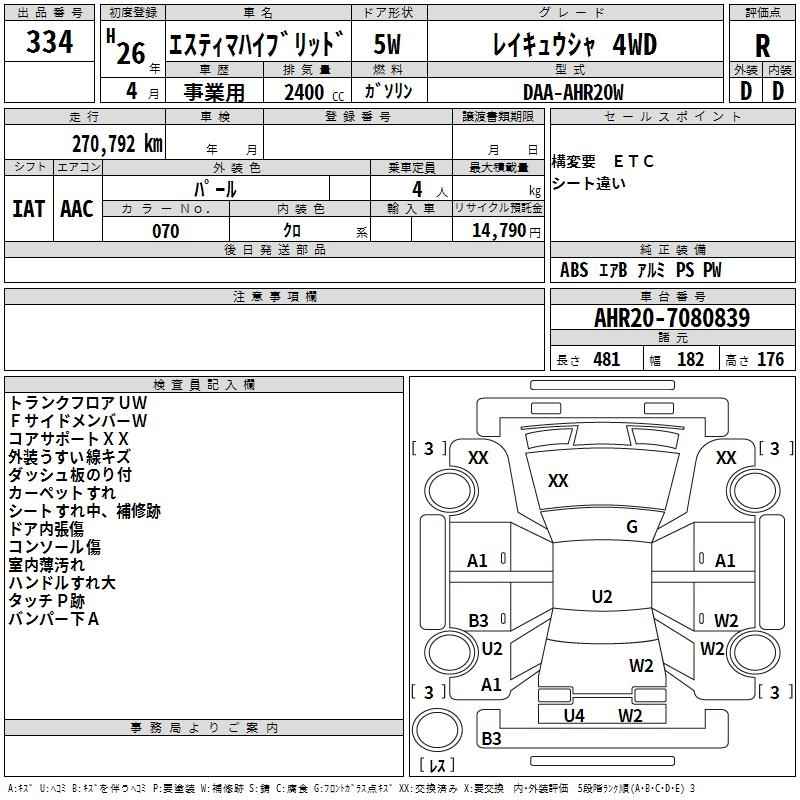Select interior color クロ

292,230
